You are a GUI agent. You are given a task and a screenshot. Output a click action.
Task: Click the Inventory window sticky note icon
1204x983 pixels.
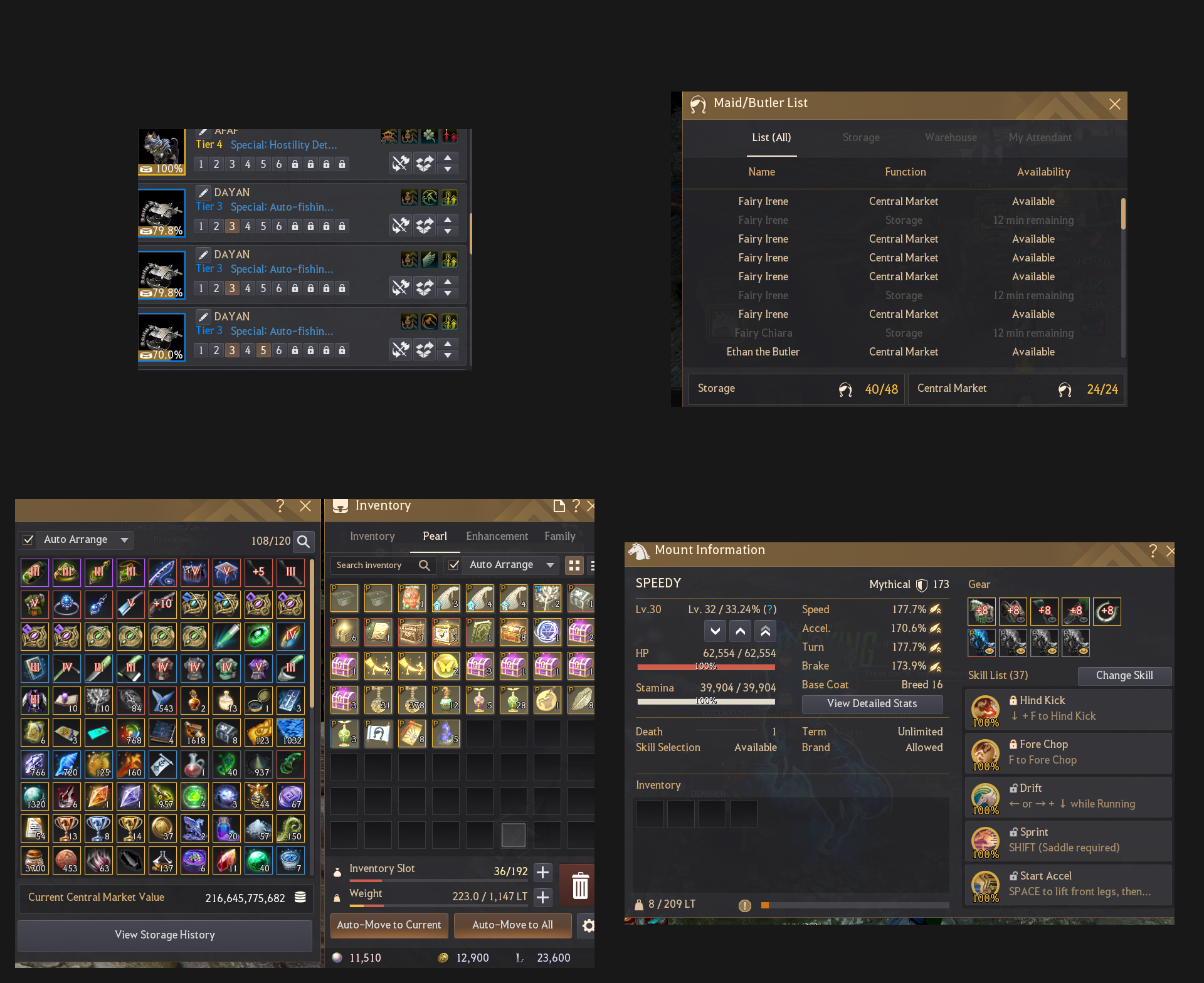[559, 506]
